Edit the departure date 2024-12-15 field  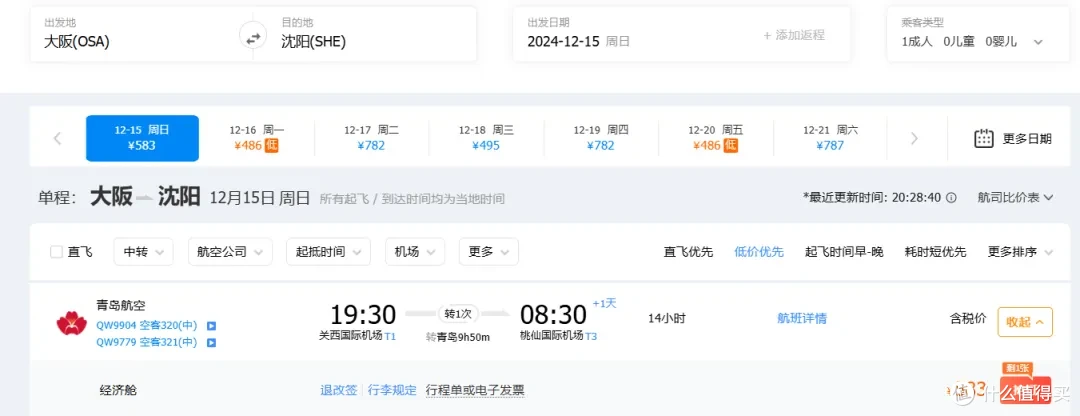[x=565, y=41]
